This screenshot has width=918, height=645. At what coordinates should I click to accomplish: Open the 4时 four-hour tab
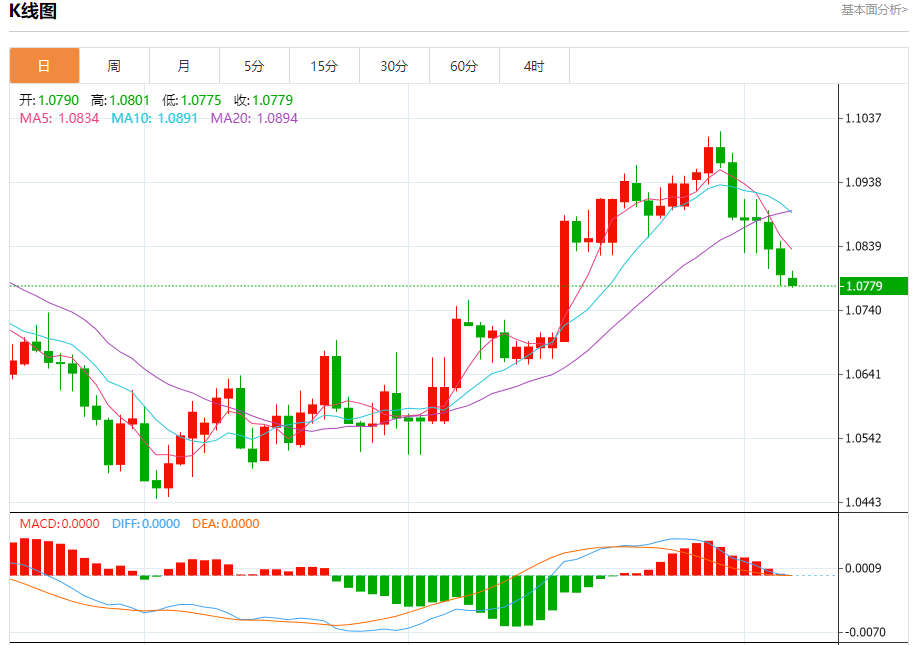tap(534, 66)
